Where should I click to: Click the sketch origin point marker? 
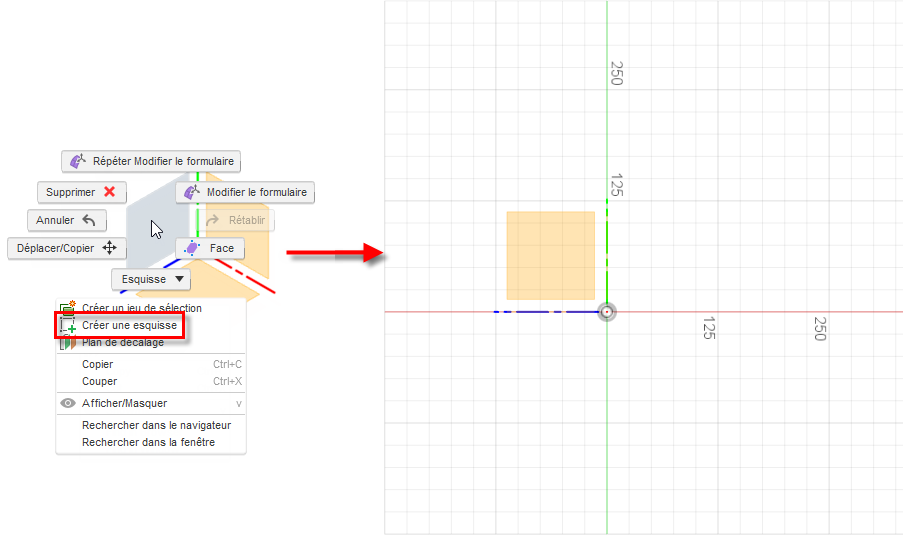[606, 312]
